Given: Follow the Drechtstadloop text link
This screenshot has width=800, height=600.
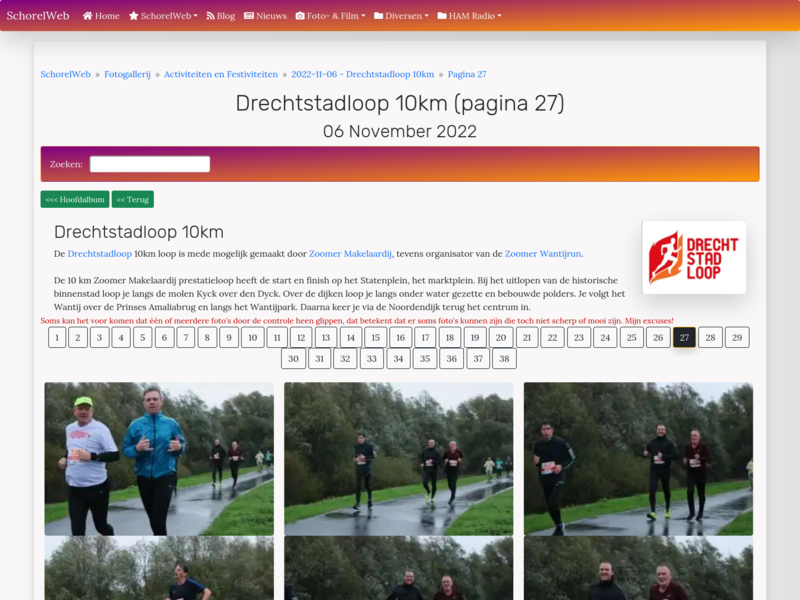Looking at the screenshot, I should (x=99, y=254).
